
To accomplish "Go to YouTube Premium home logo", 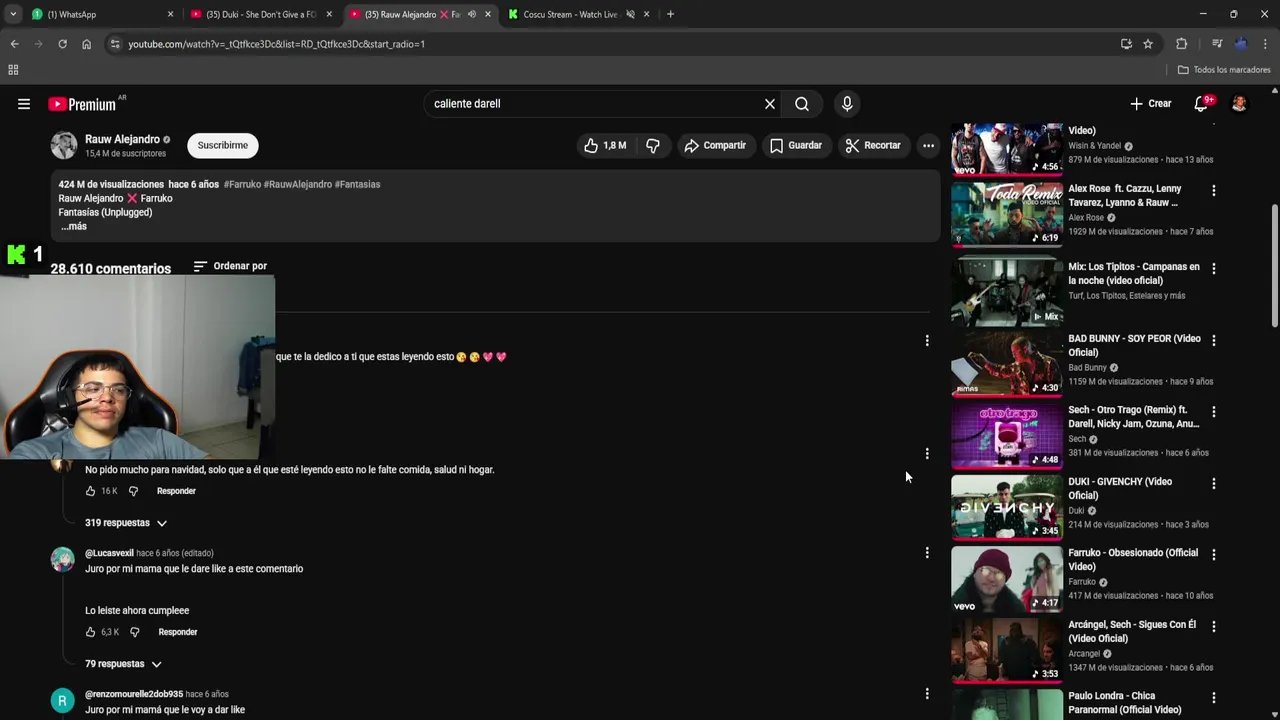I will [x=82, y=104].
